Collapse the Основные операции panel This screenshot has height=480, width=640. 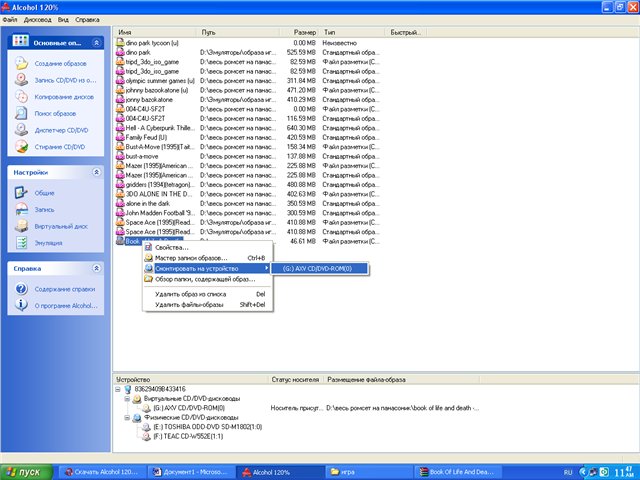point(96,43)
